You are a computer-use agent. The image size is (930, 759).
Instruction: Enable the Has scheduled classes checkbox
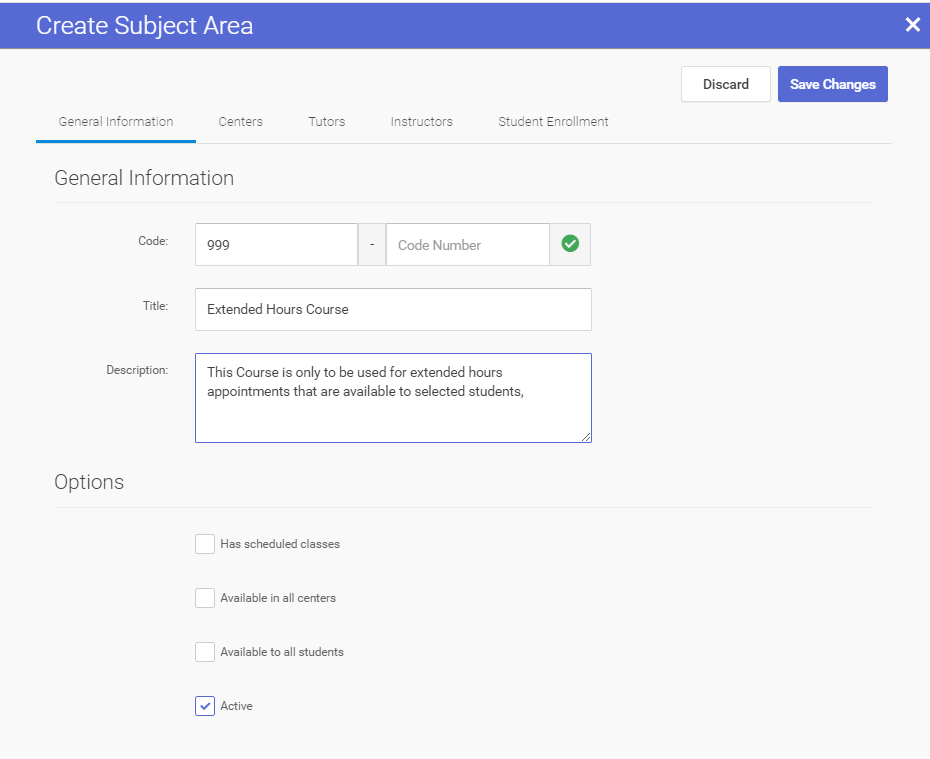[x=205, y=544]
